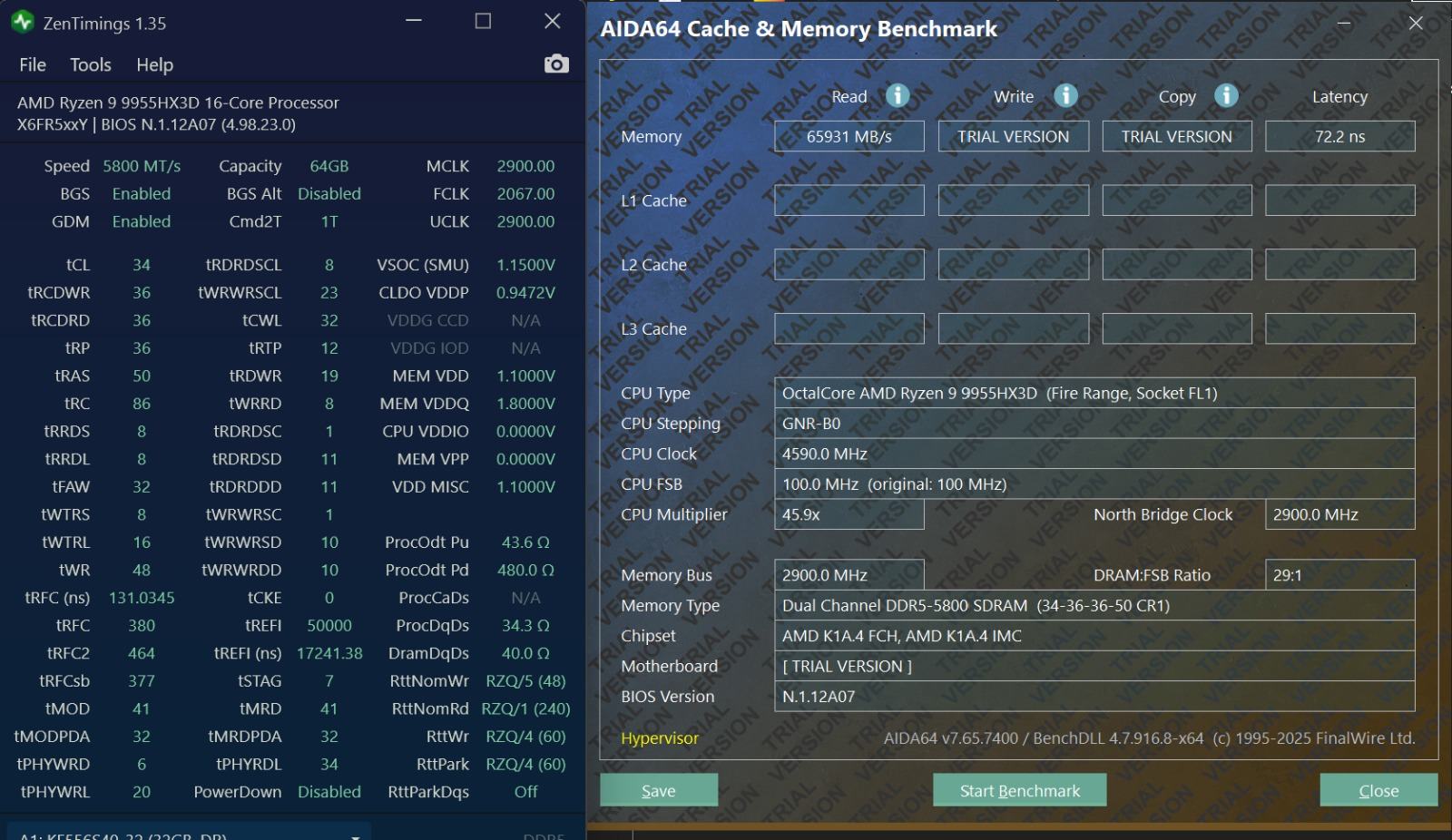Click the Memory Bus 2900.0 MHz field
The width and height of the screenshot is (1452, 840).
click(849, 575)
